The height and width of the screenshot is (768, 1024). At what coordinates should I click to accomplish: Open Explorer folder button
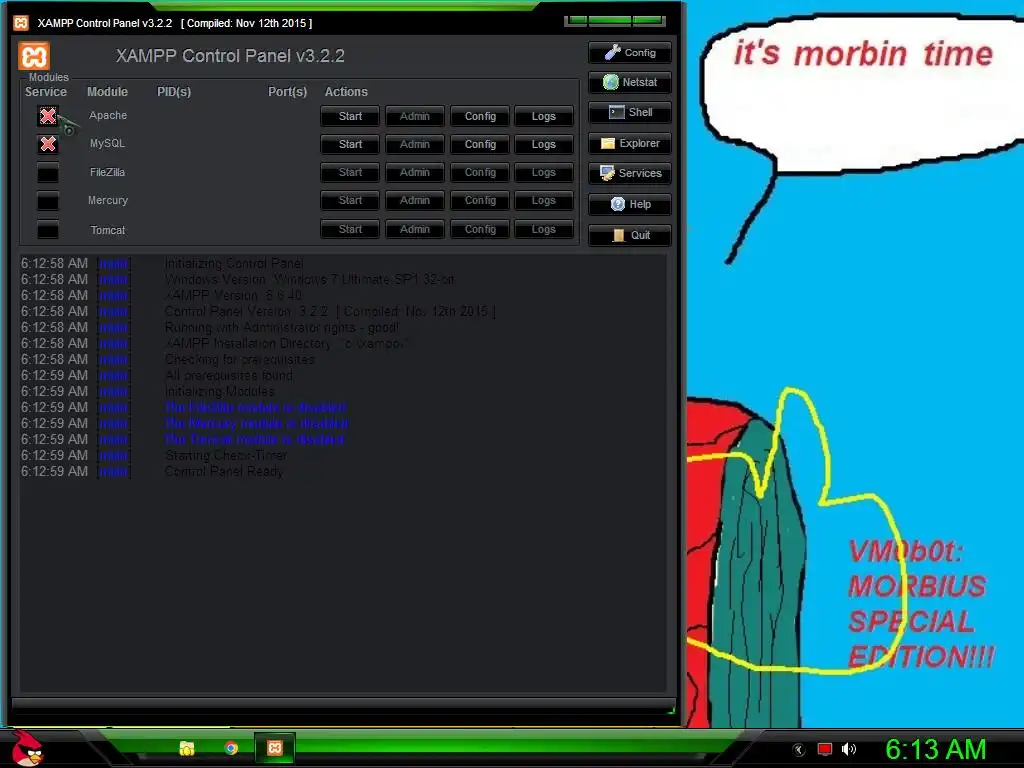coord(630,143)
